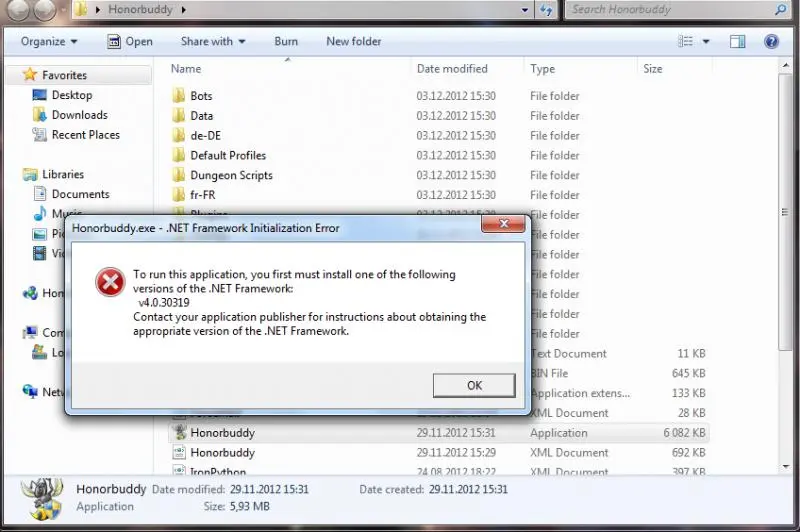The image size is (800, 532).
Task: Click the Bots folder icon
Action: pos(179,95)
